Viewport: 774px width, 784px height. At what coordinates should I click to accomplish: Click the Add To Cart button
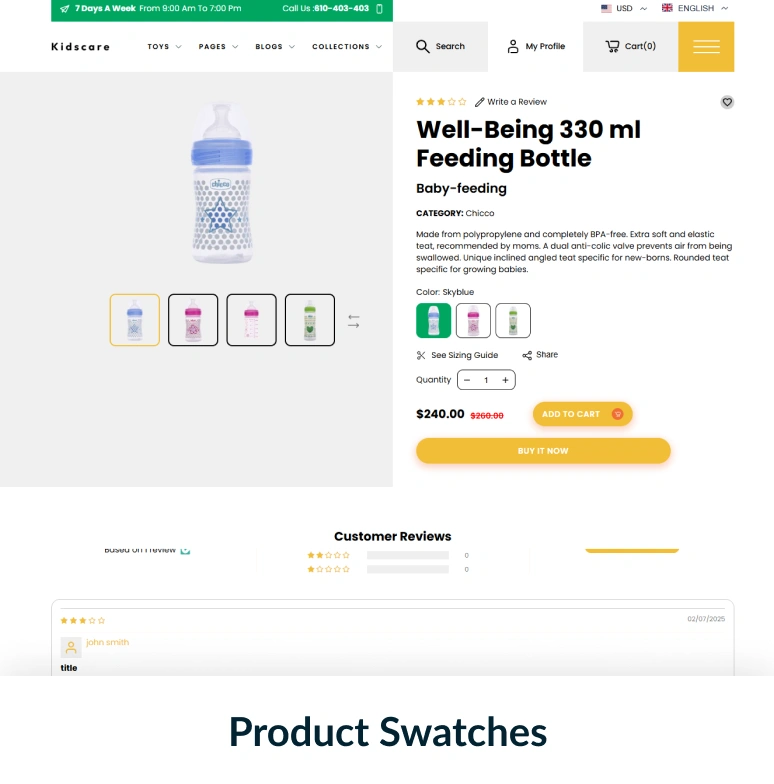click(x=582, y=414)
